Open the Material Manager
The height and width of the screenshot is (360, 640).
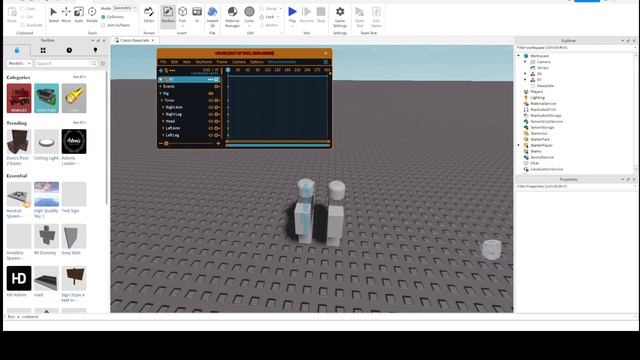pos(232,17)
